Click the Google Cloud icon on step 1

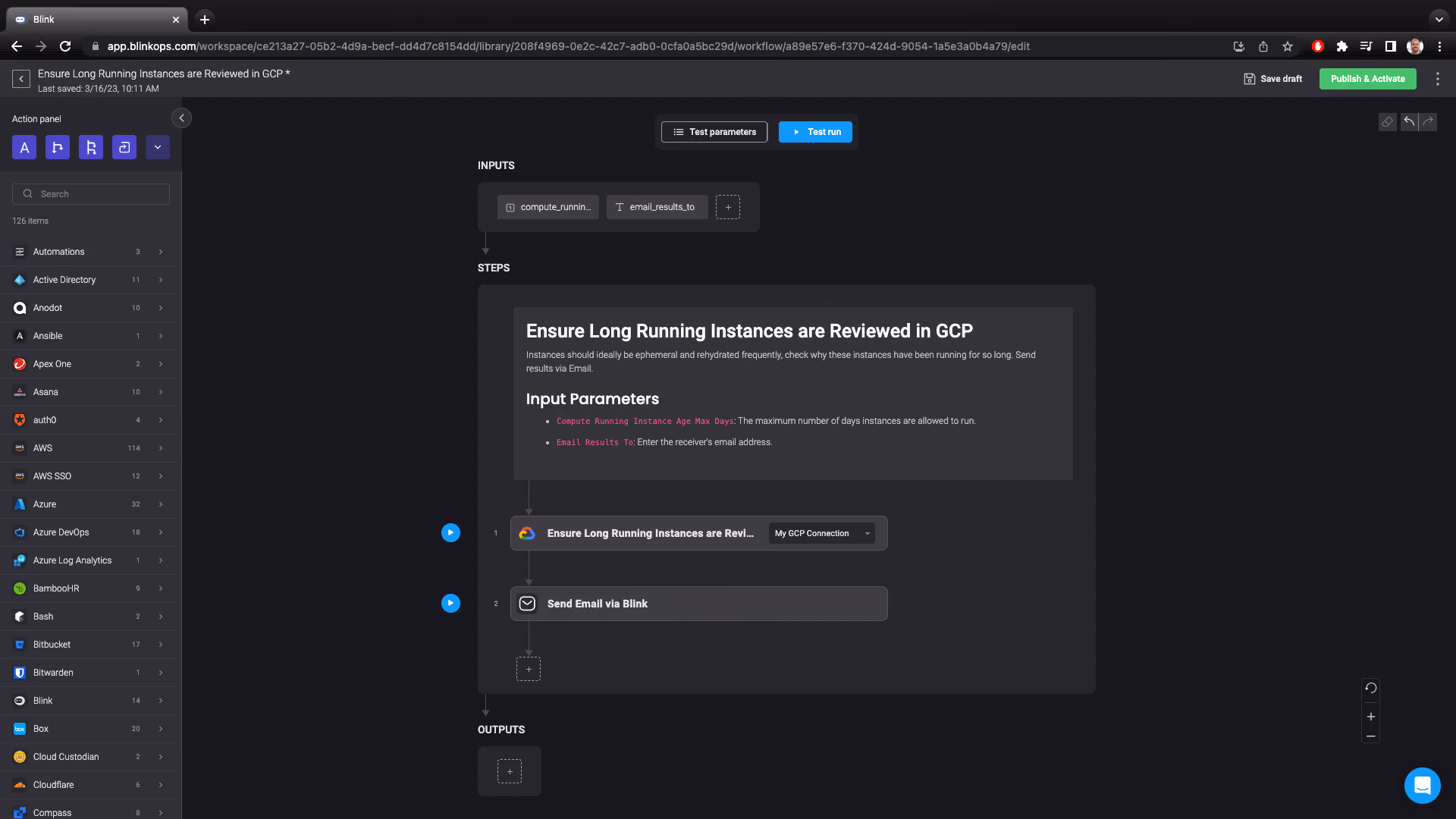527,533
